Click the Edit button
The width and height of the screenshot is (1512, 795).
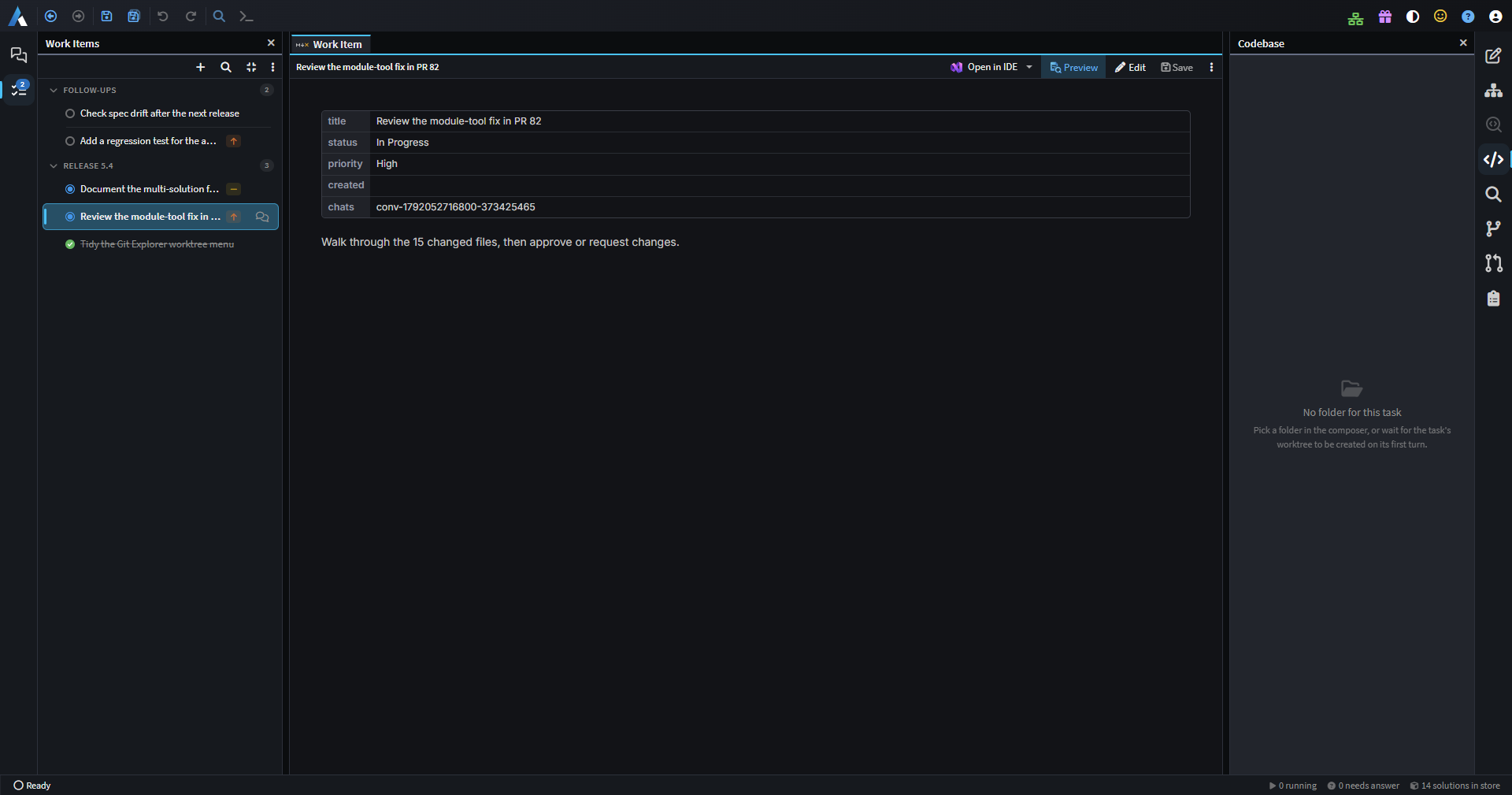pyautogui.click(x=1130, y=68)
